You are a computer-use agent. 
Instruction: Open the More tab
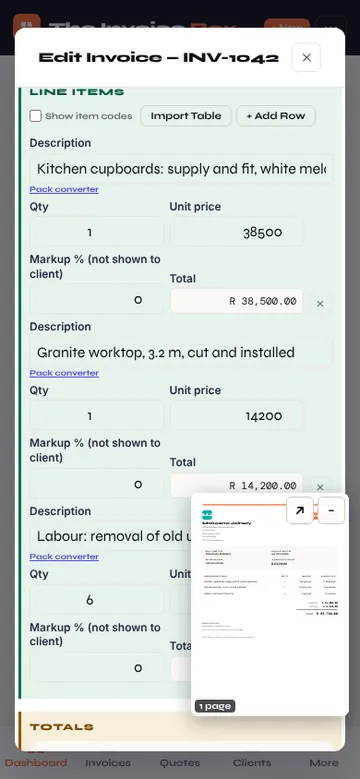pyautogui.click(x=324, y=763)
